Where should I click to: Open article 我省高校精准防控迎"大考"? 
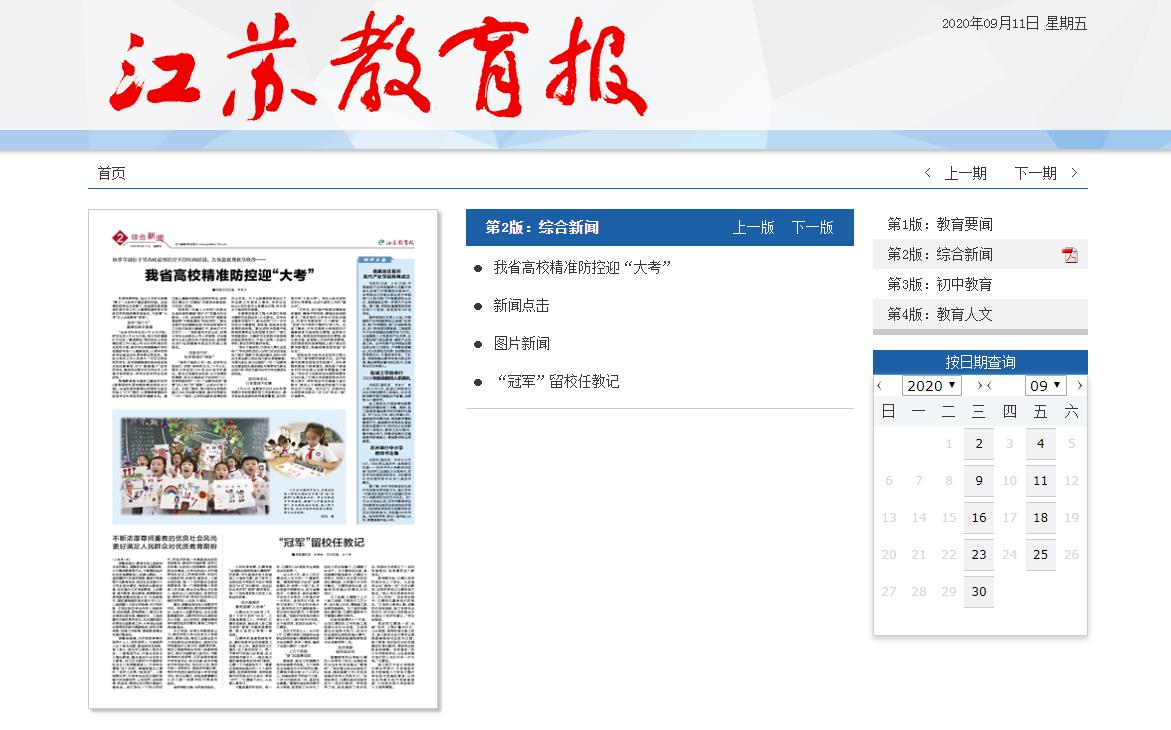click(x=581, y=268)
